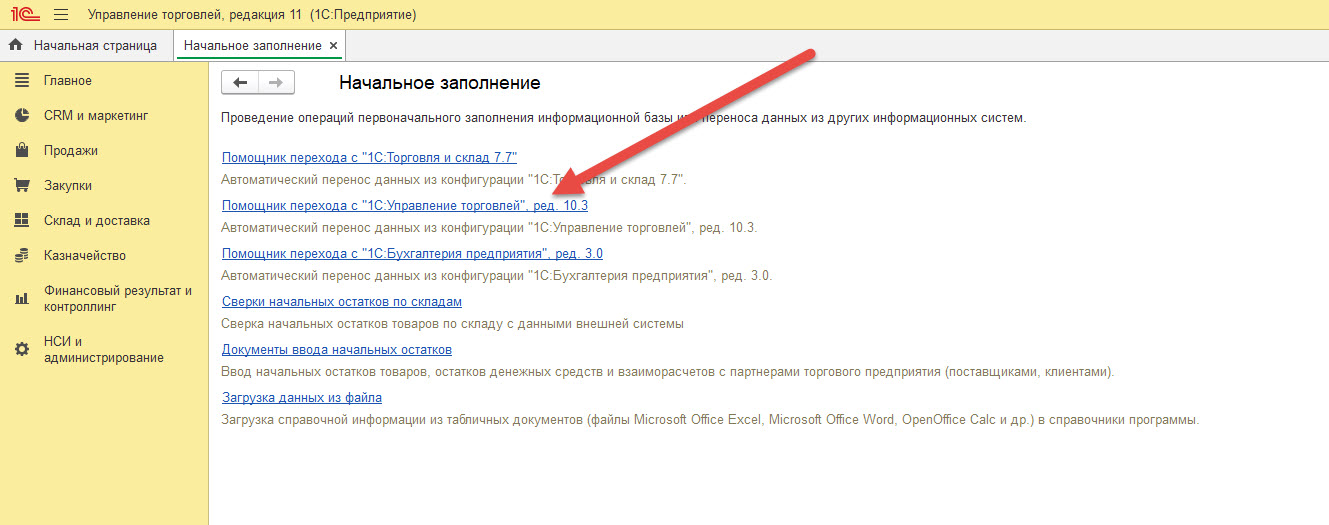
Task: Open Сверки начальных остатков по складам link
Action: click(342, 301)
